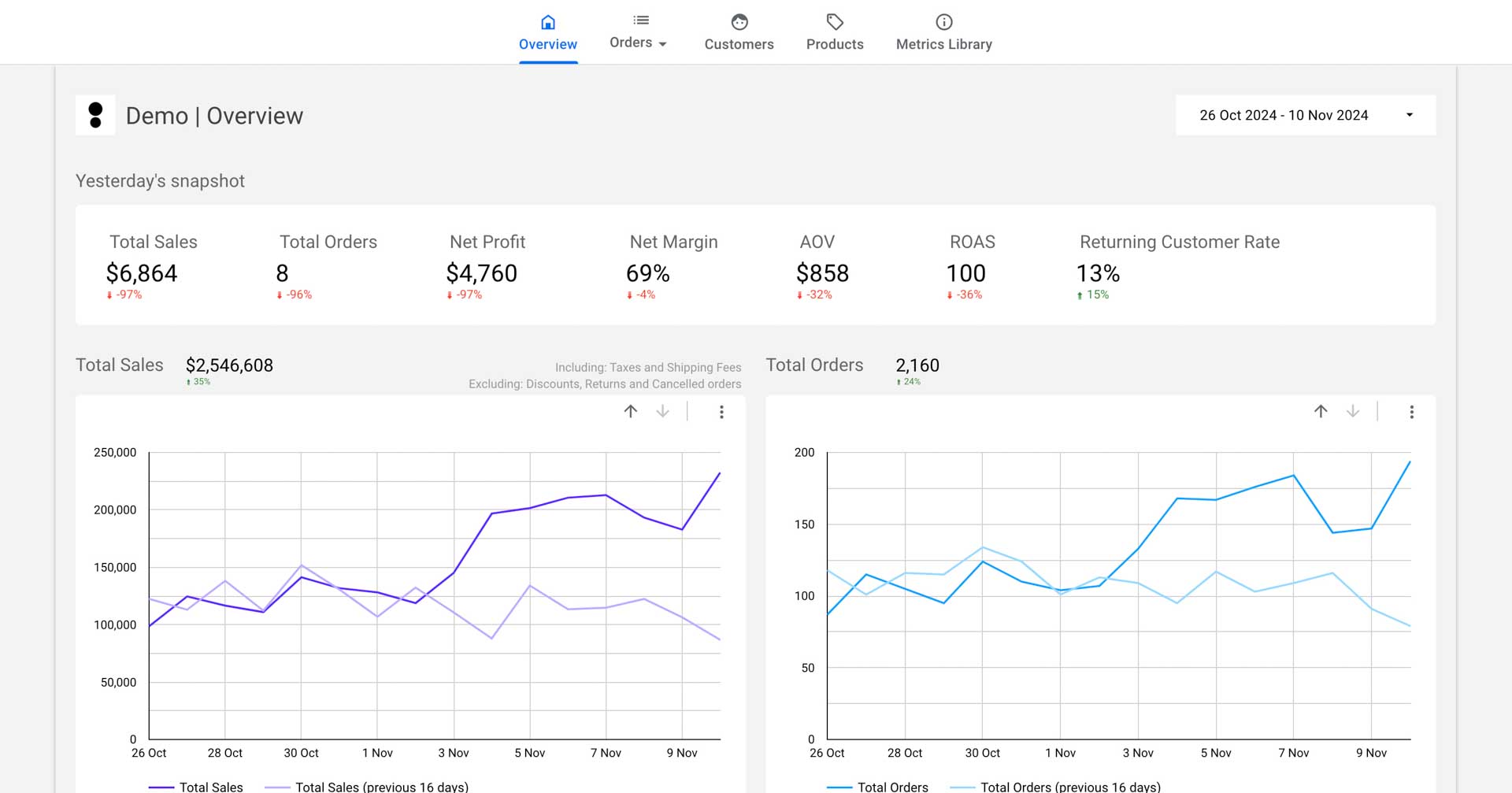1512x793 pixels.
Task: Toggle the Total Orders legend entry
Action: pos(877,787)
